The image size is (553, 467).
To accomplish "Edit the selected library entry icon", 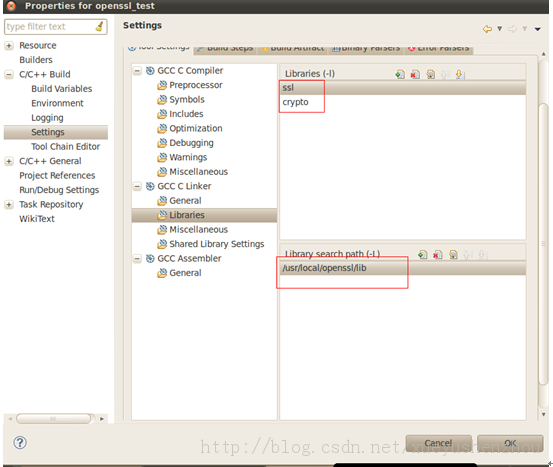I will [431, 74].
